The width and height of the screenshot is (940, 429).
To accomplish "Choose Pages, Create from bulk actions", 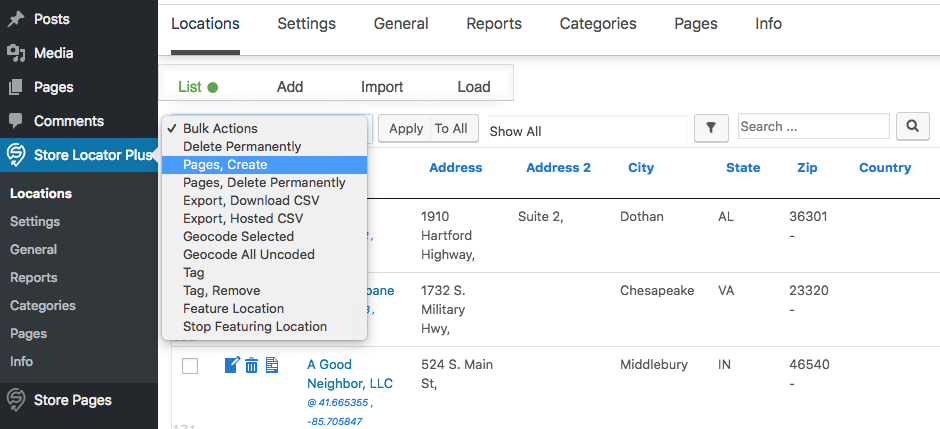I will tap(225, 165).
